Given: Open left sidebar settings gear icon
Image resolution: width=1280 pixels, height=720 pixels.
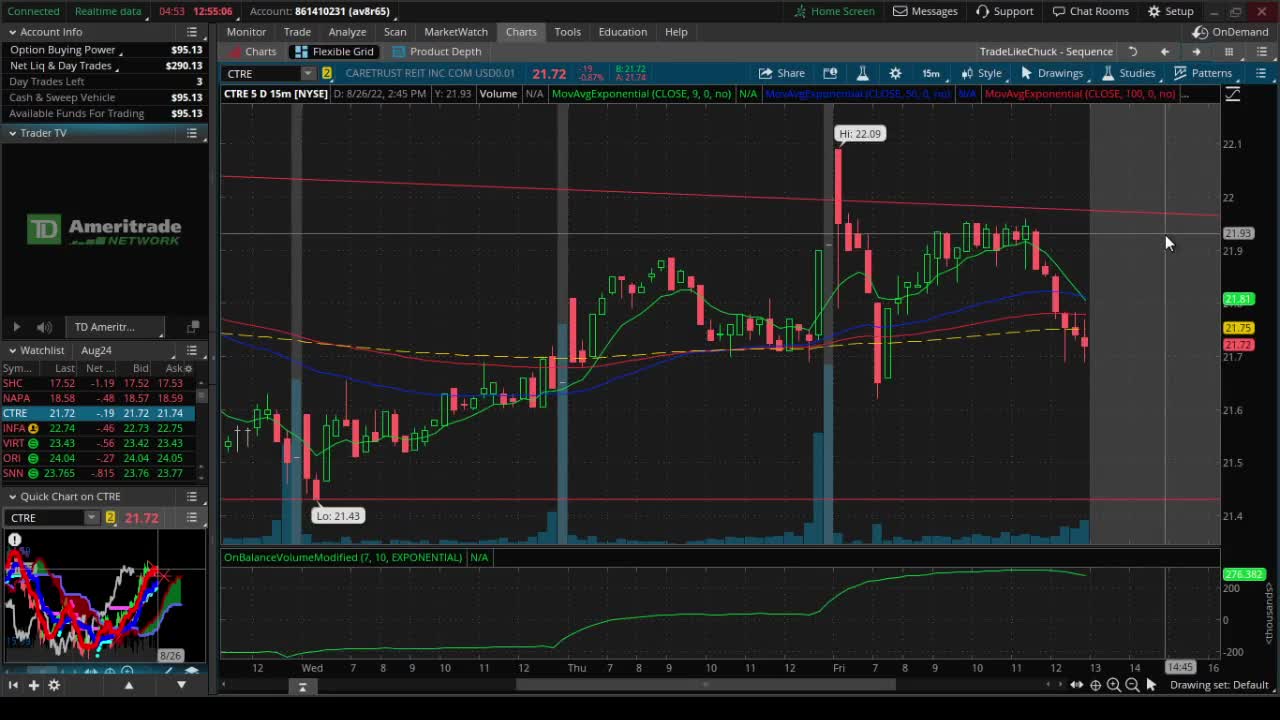Looking at the screenshot, I should coord(54,685).
